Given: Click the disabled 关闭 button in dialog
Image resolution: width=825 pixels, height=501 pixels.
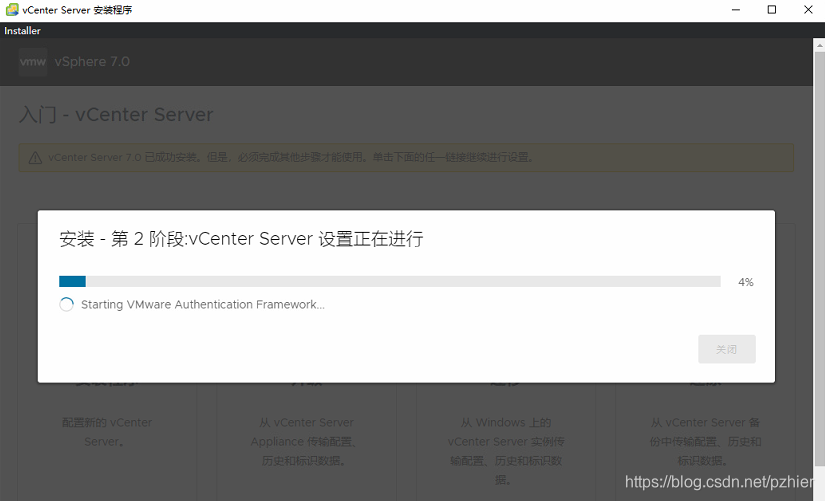Looking at the screenshot, I should (727, 349).
